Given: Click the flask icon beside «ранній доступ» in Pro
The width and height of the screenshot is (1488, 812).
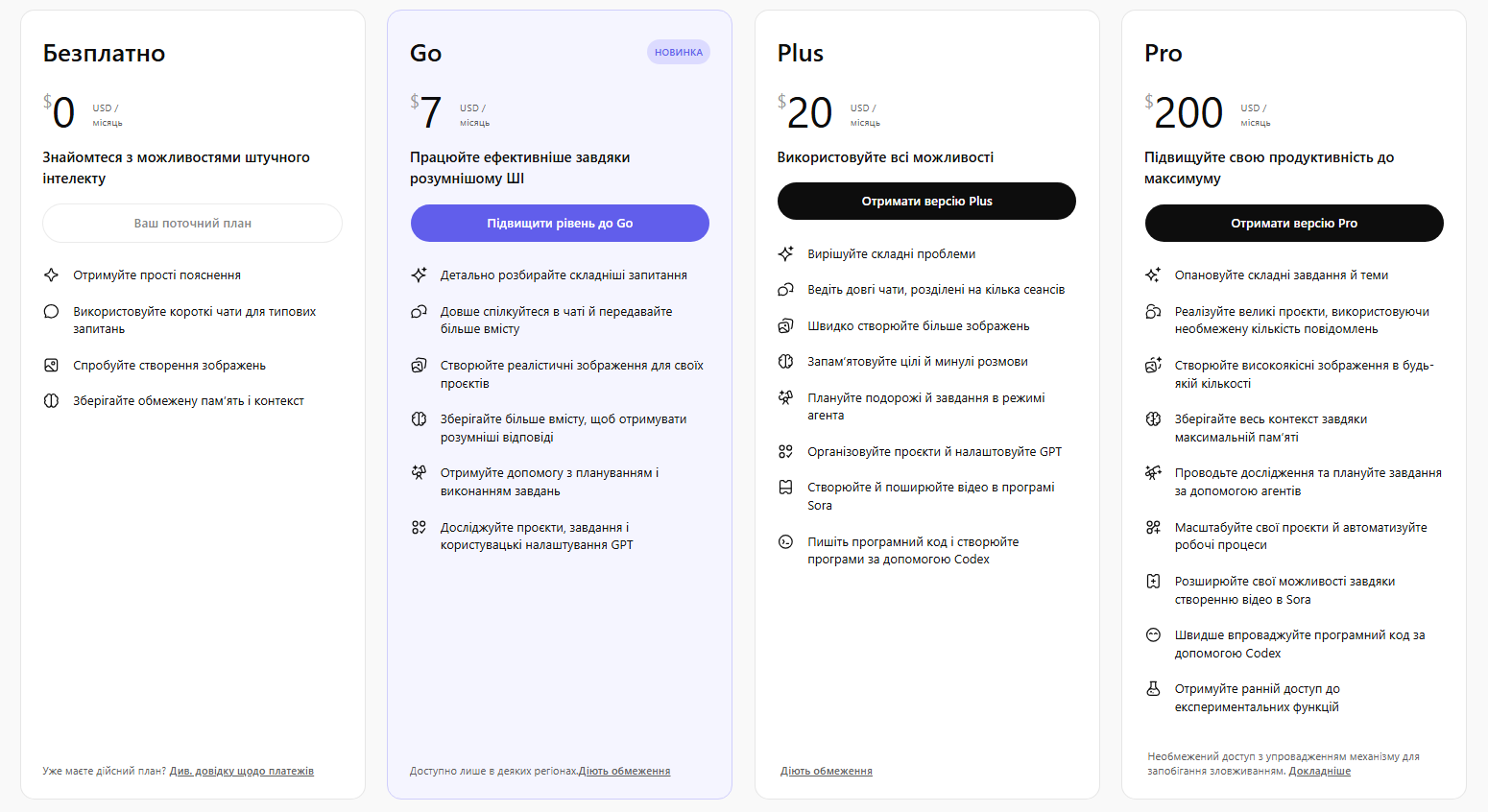Looking at the screenshot, I should (1153, 688).
